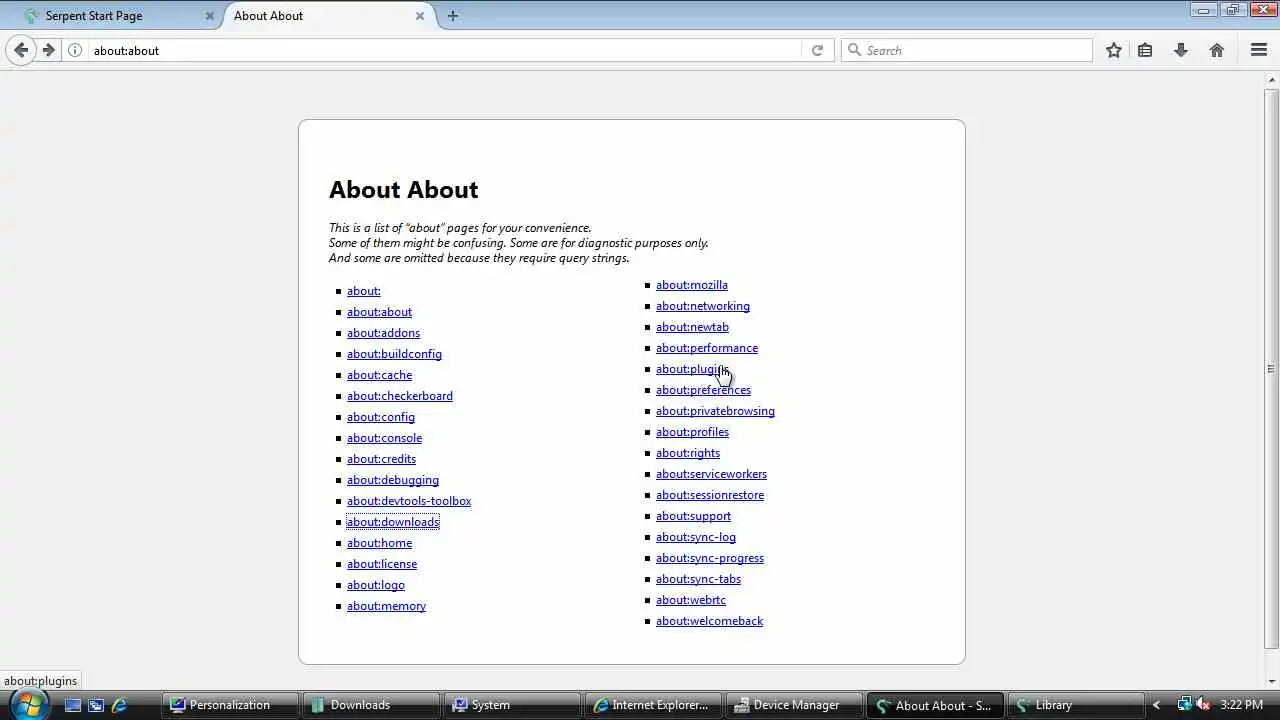The image size is (1280, 720).
Task: Open the about:debugging link
Action: point(392,480)
